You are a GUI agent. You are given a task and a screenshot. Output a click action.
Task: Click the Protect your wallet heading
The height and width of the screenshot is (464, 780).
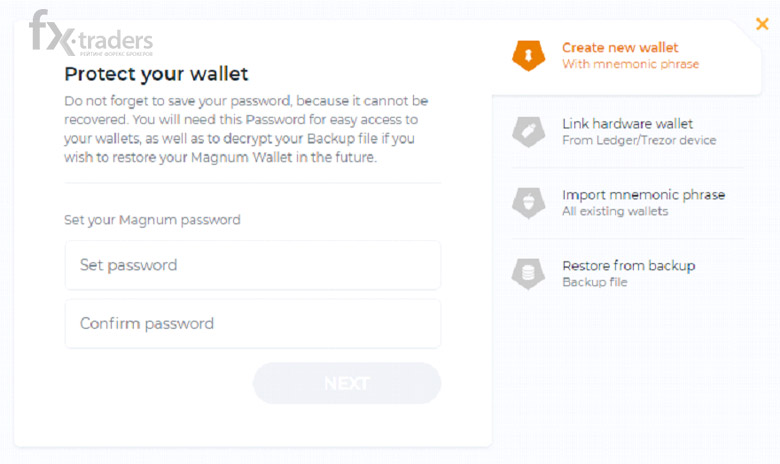pyautogui.click(x=156, y=75)
